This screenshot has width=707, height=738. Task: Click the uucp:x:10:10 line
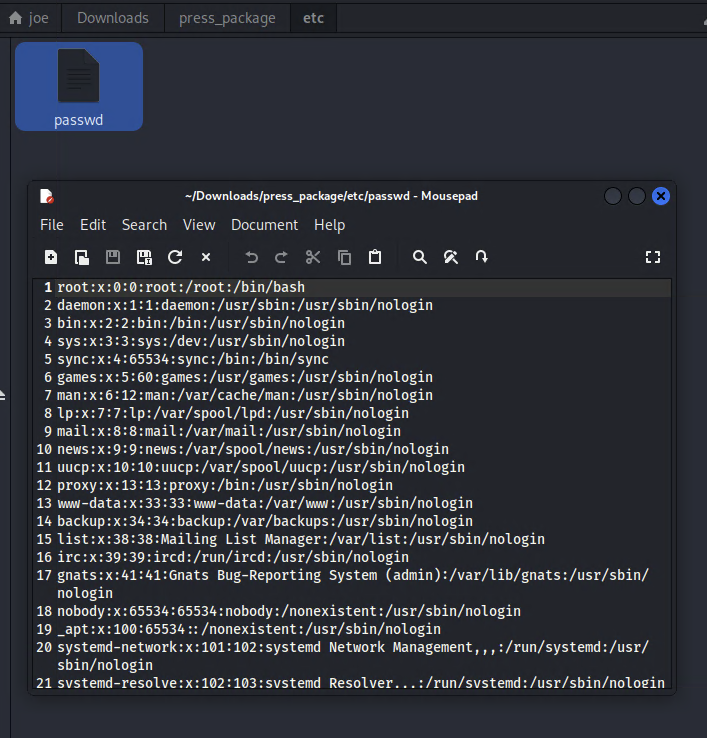pyautogui.click(x=261, y=467)
